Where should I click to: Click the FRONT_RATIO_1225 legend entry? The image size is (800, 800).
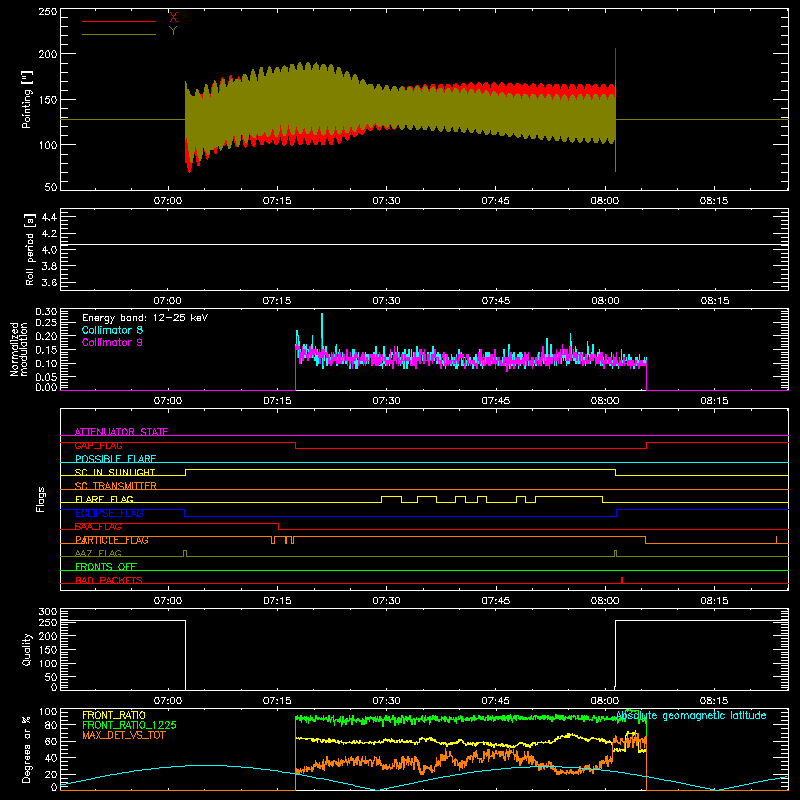coord(130,725)
